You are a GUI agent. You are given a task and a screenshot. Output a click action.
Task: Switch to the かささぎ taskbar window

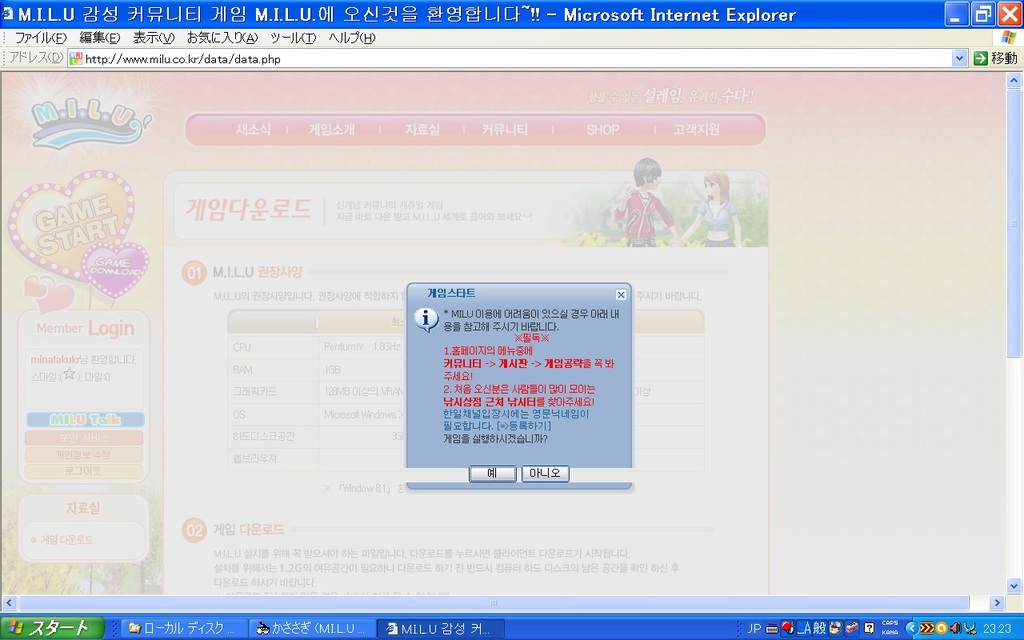point(313,628)
